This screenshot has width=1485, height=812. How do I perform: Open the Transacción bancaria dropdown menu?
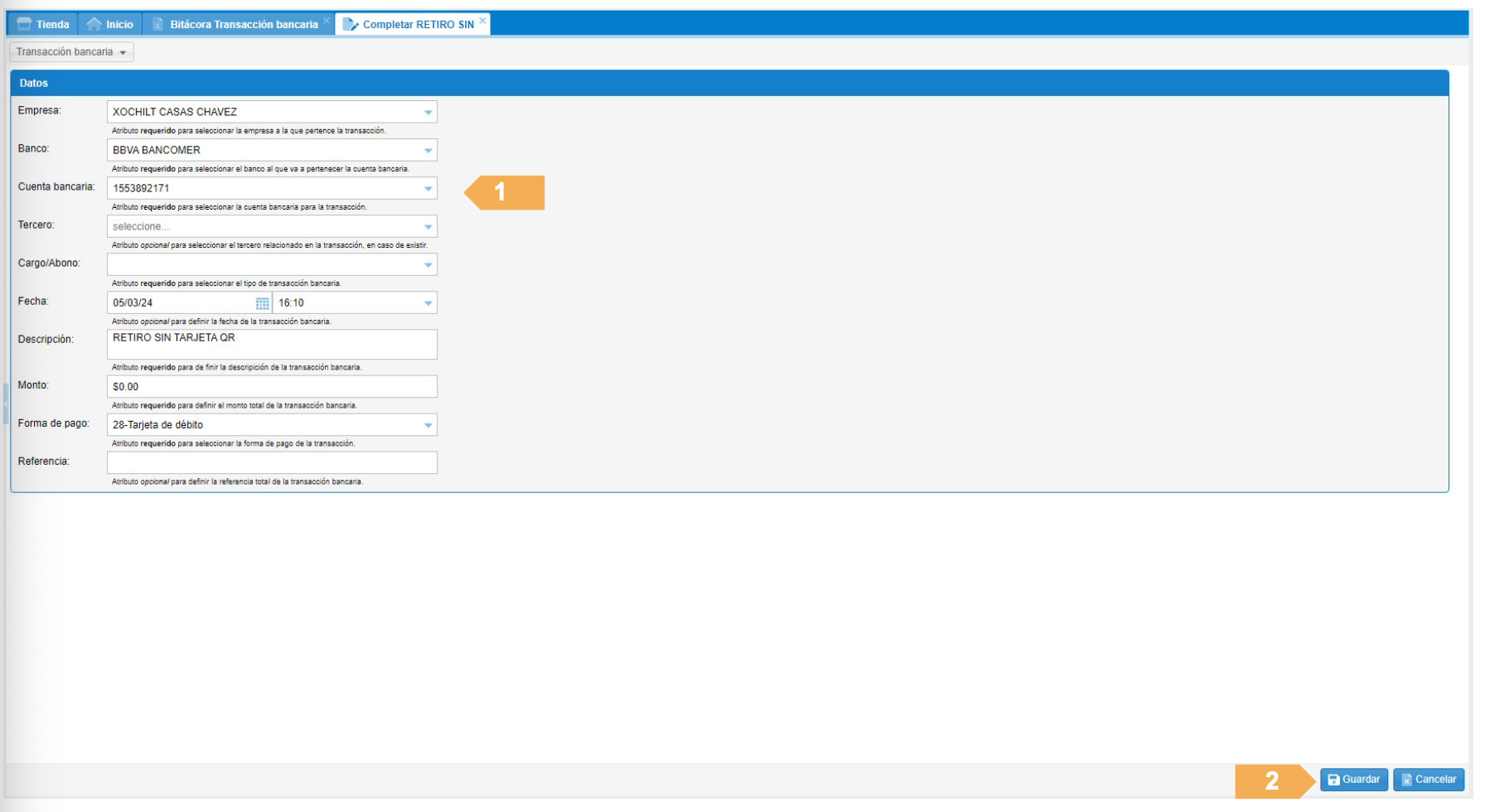click(71, 52)
